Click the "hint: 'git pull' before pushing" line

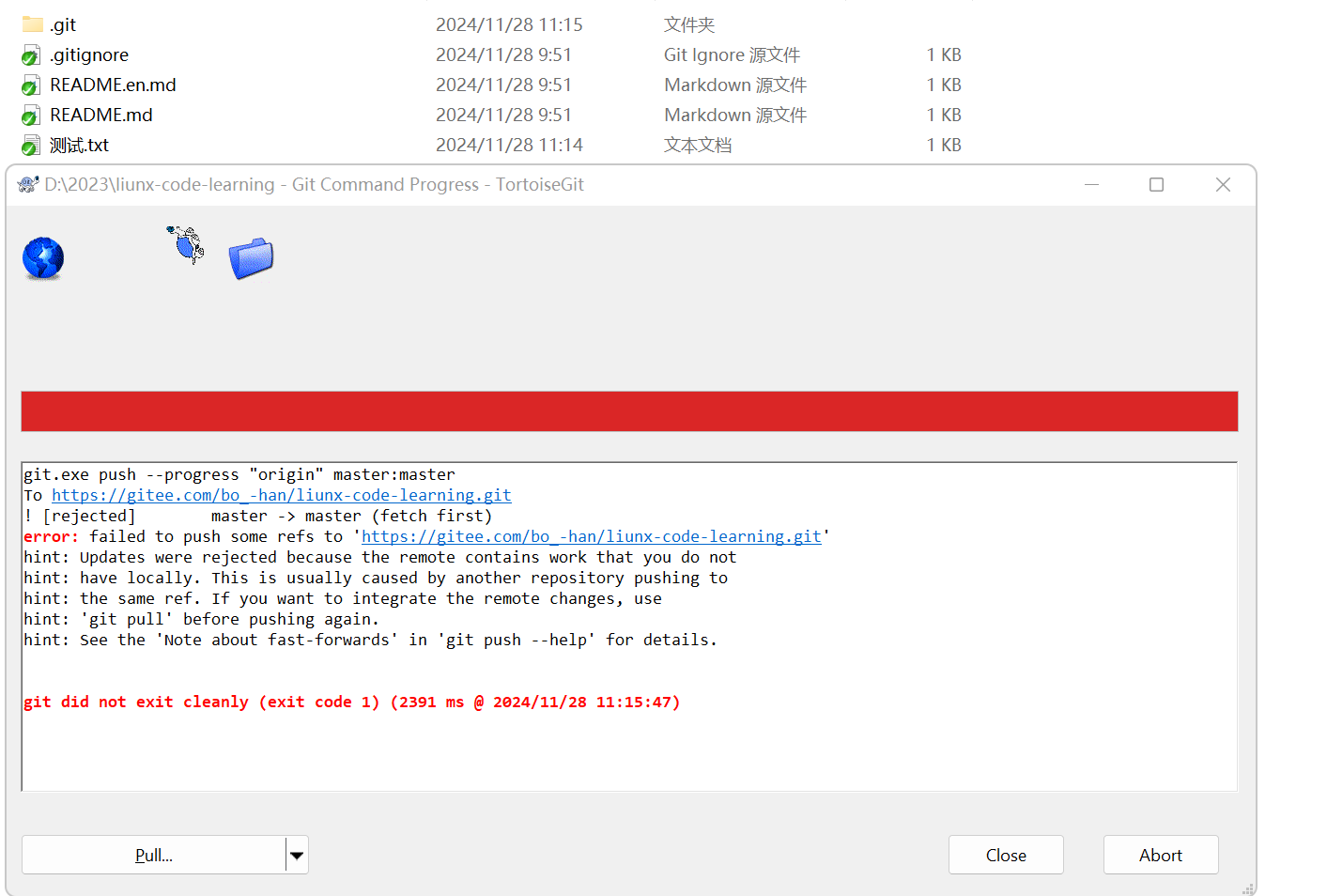pos(202,619)
